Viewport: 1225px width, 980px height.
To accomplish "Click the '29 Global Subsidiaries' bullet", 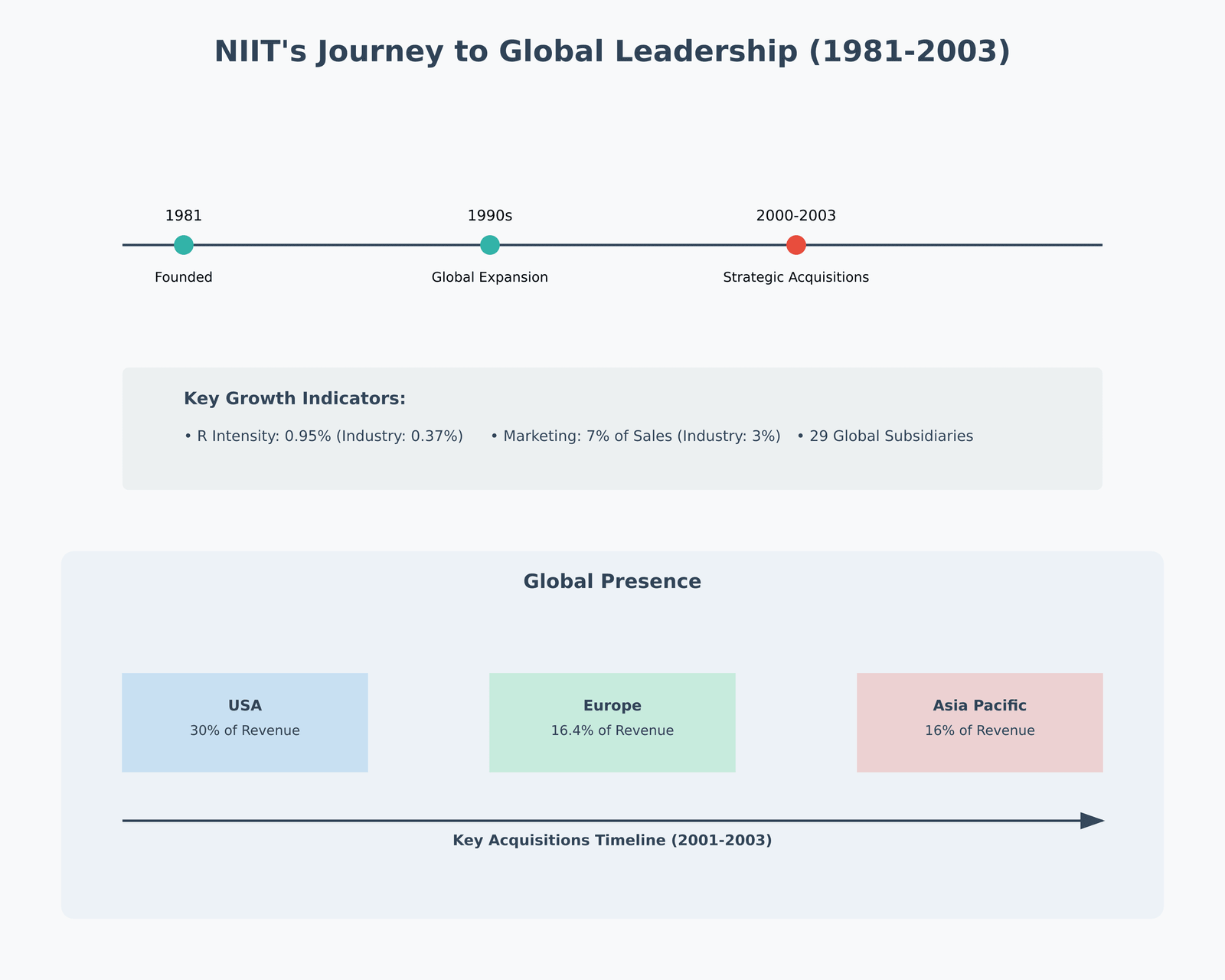I will 885,436.
